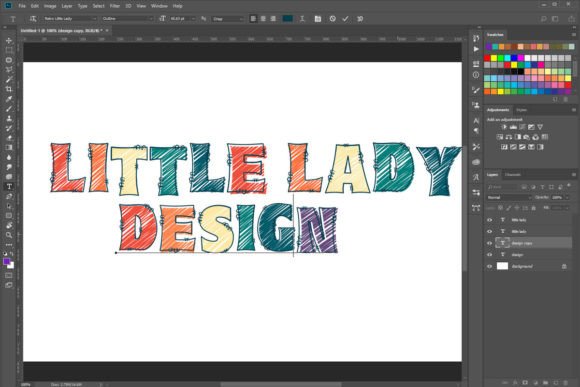The image size is (580, 387).
Task: Select the Move tool
Action: 9,40
